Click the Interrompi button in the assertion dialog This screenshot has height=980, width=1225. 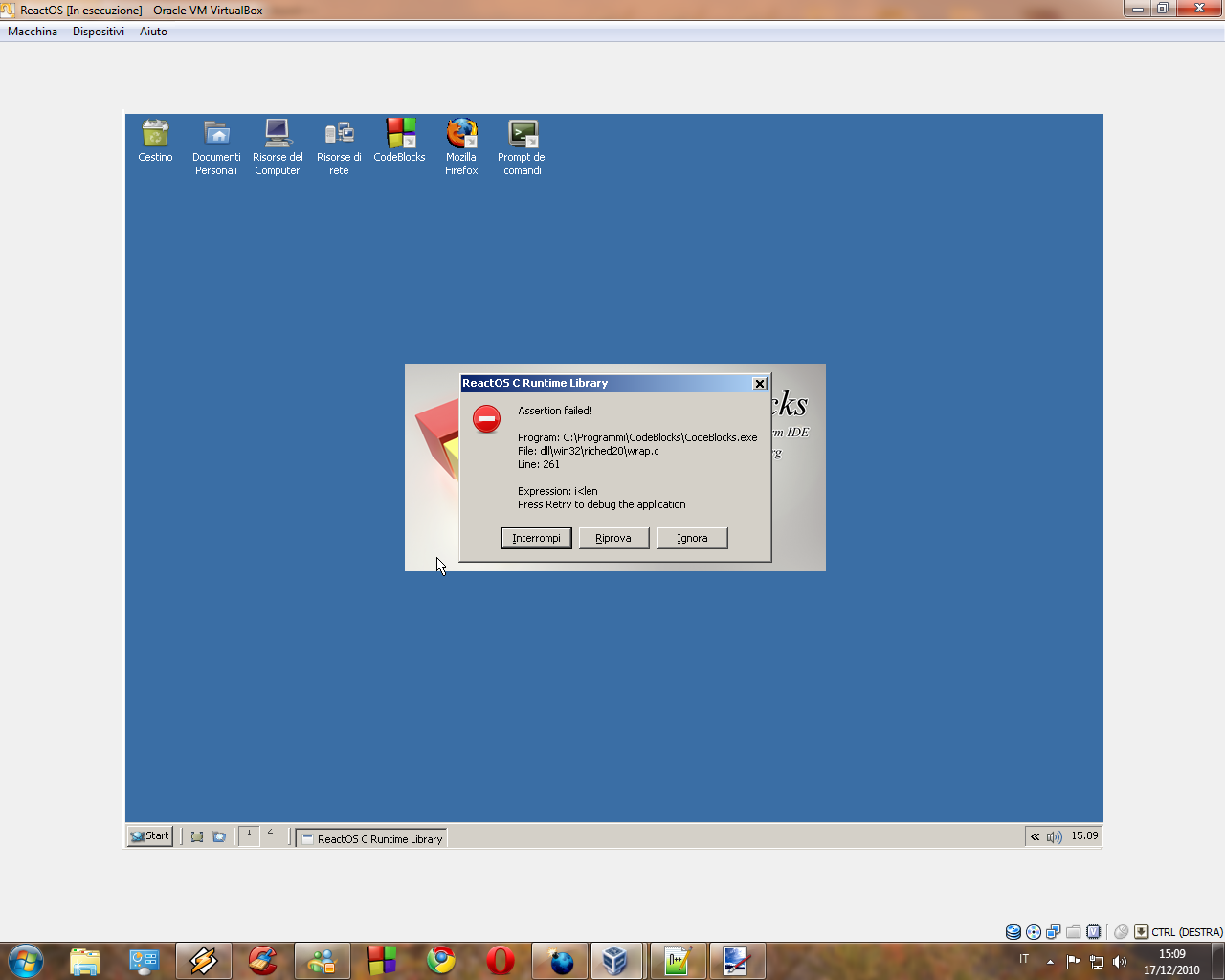click(537, 538)
